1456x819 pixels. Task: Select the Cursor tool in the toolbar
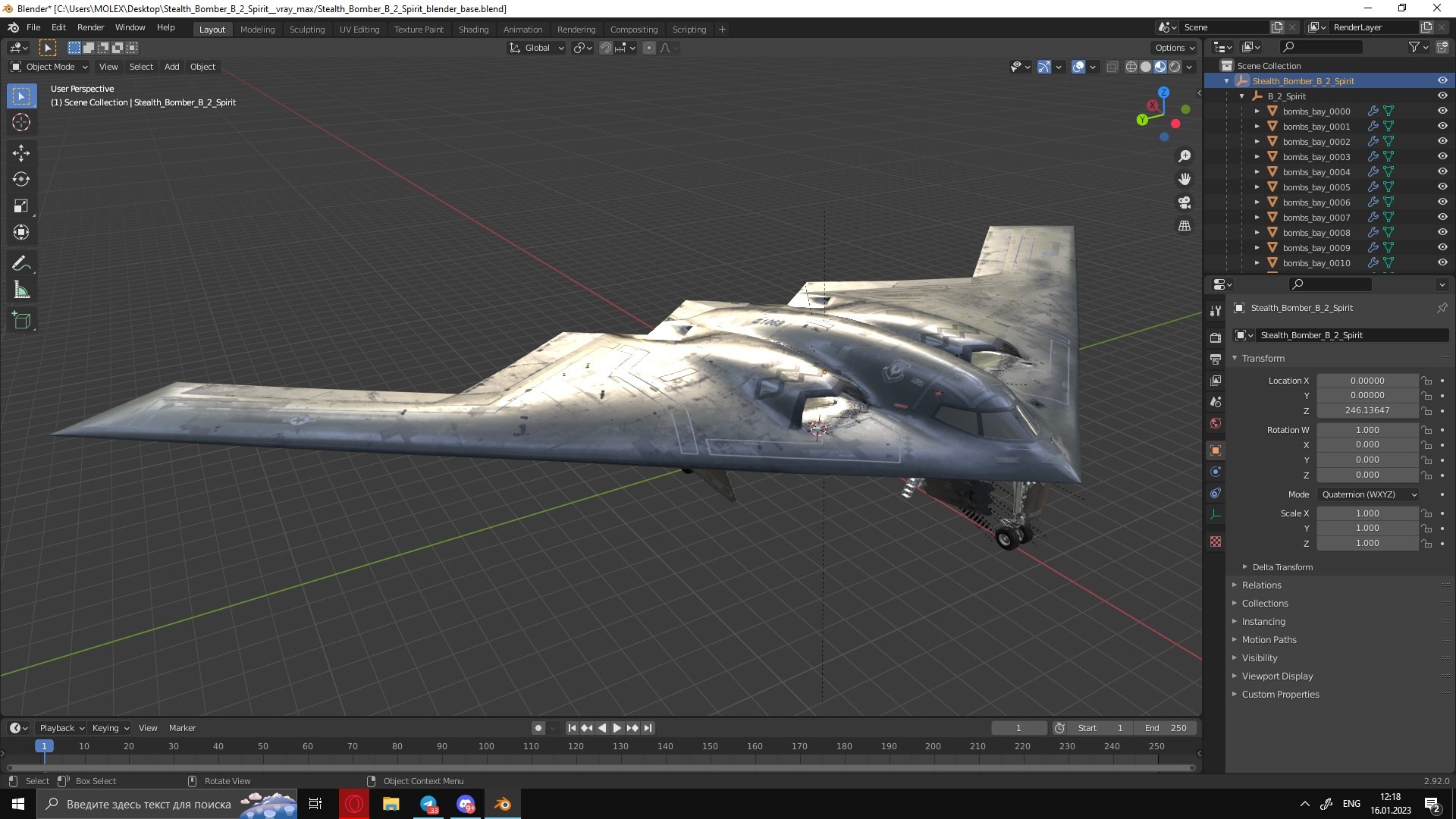click(21, 122)
